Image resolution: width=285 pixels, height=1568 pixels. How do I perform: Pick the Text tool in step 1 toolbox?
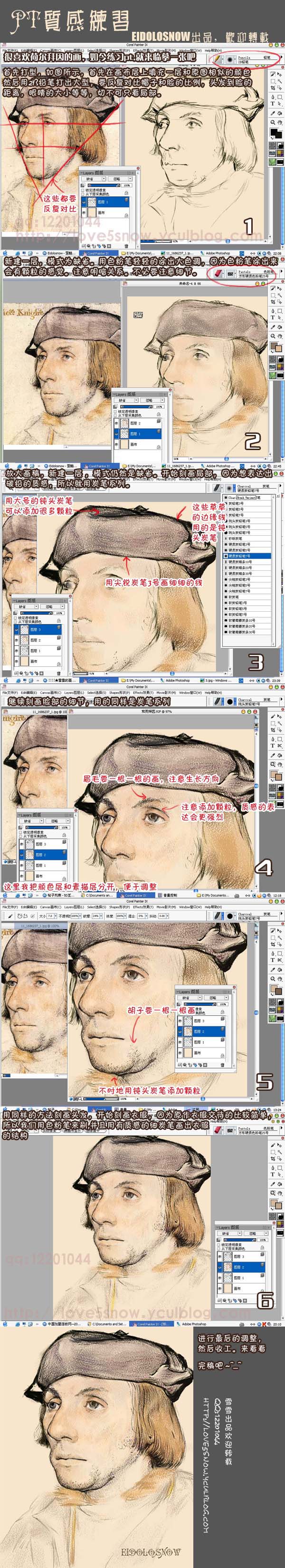tap(272, 104)
